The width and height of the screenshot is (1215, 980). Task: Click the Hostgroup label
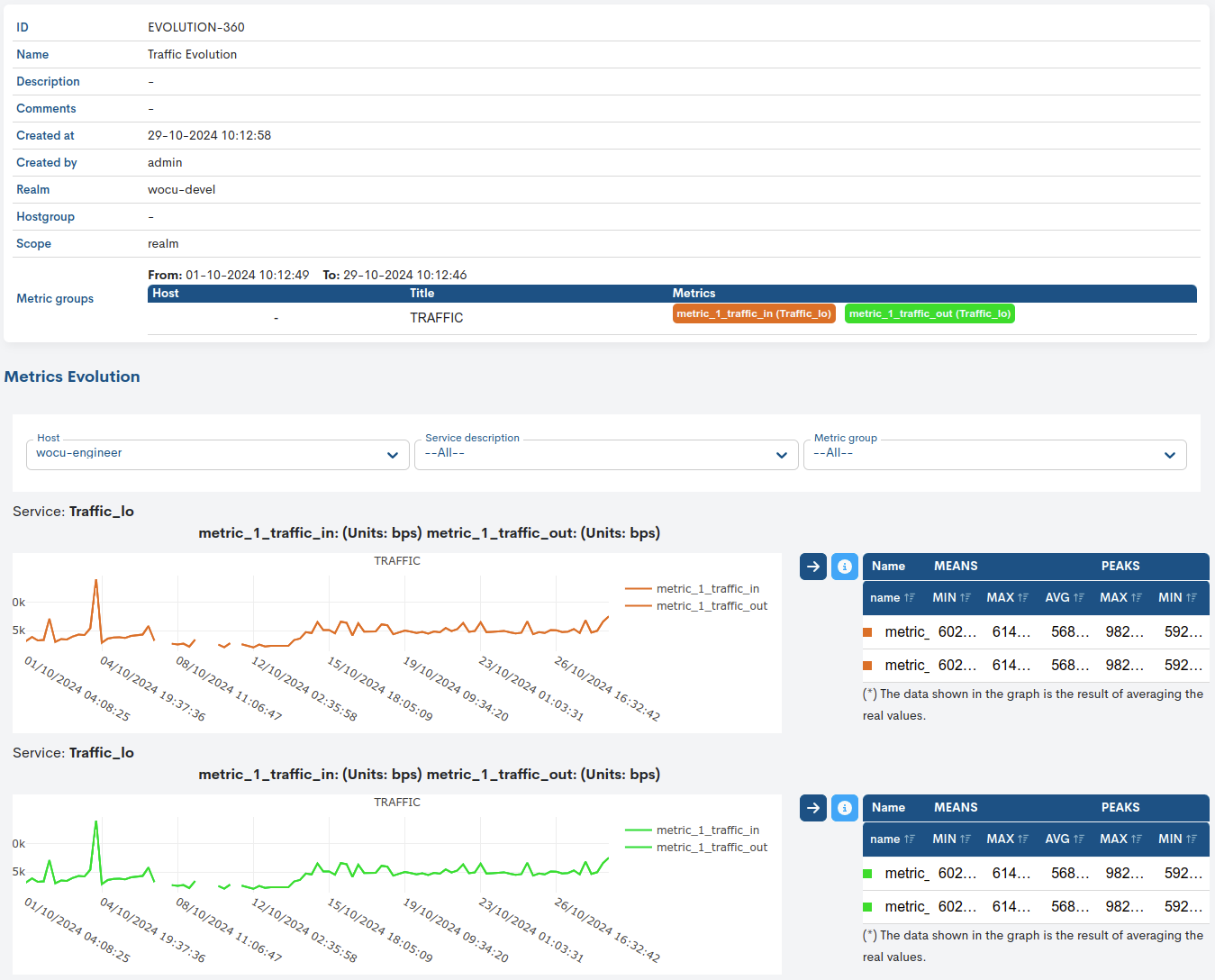(x=45, y=216)
